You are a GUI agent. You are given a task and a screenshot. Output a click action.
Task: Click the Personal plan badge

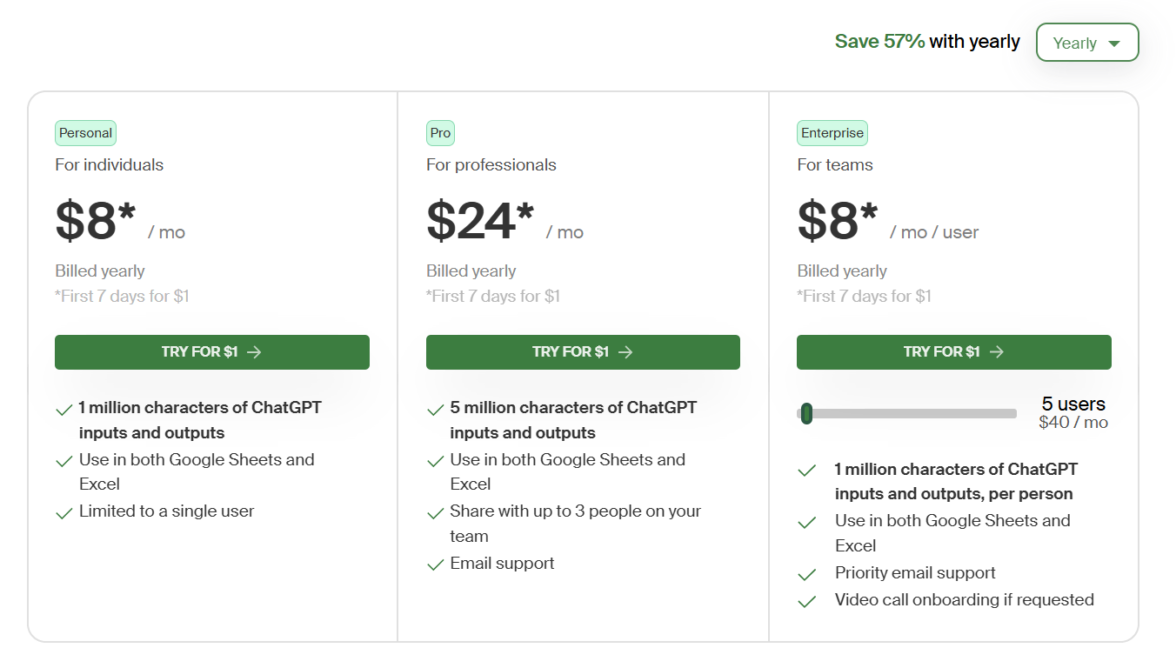click(x=86, y=133)
